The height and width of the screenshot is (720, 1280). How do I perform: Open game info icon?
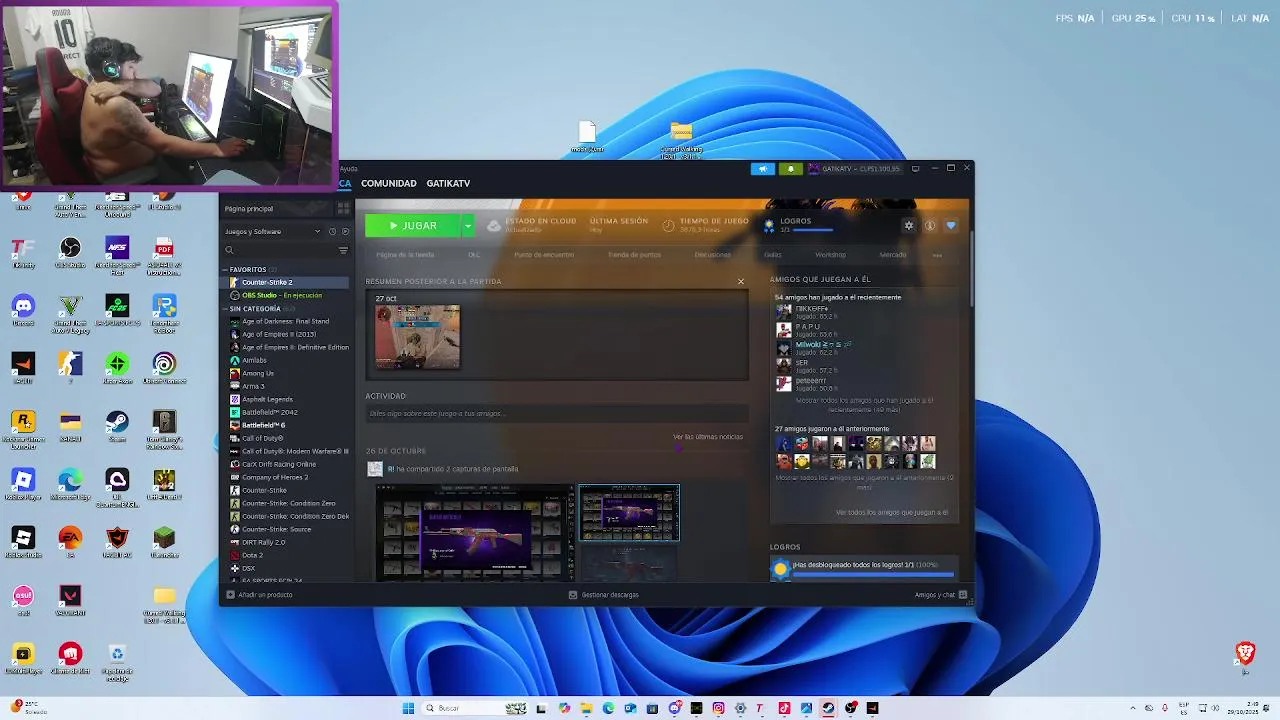click(x=930, y=226)
